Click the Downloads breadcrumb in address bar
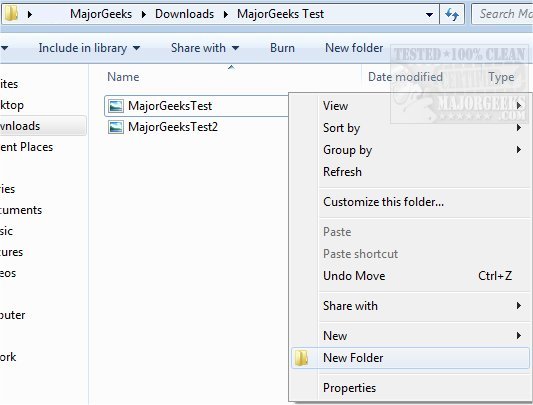Viewport: 533px width, 405px height. pos(185,14)
